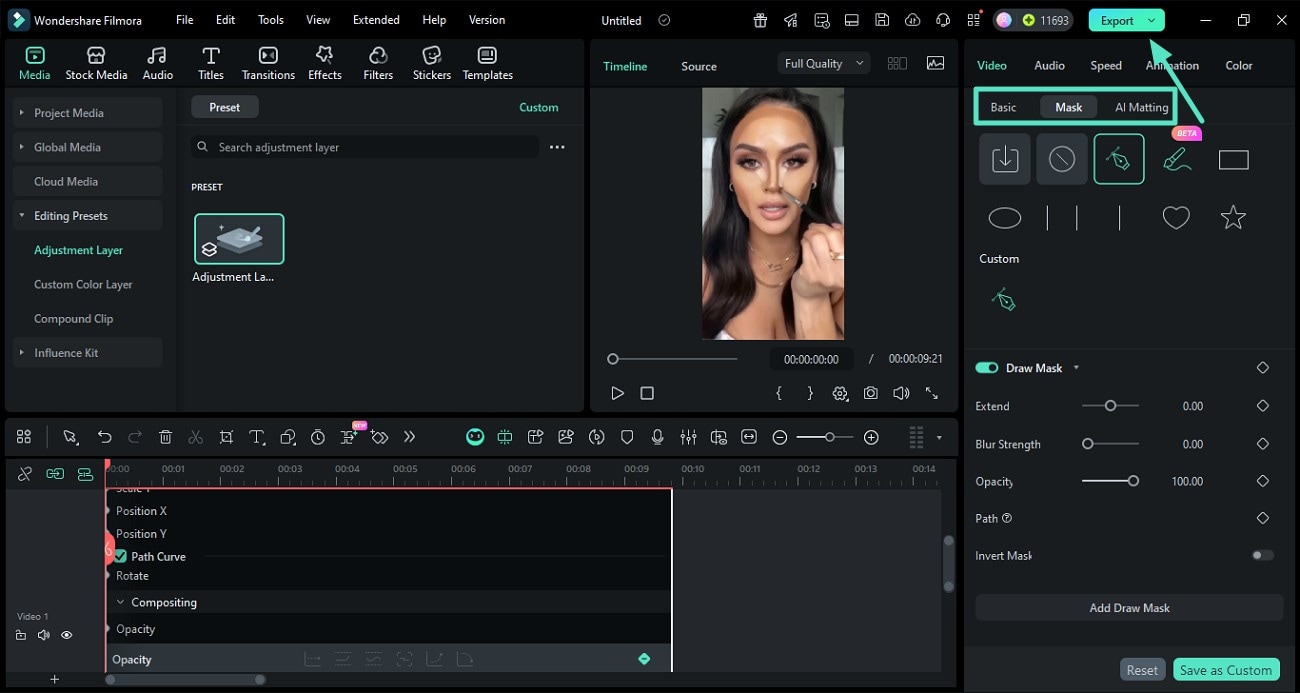Select the crop tool in the timeline toolbar
Viewport: 1300px width, 693px height.
coord(226,437)
